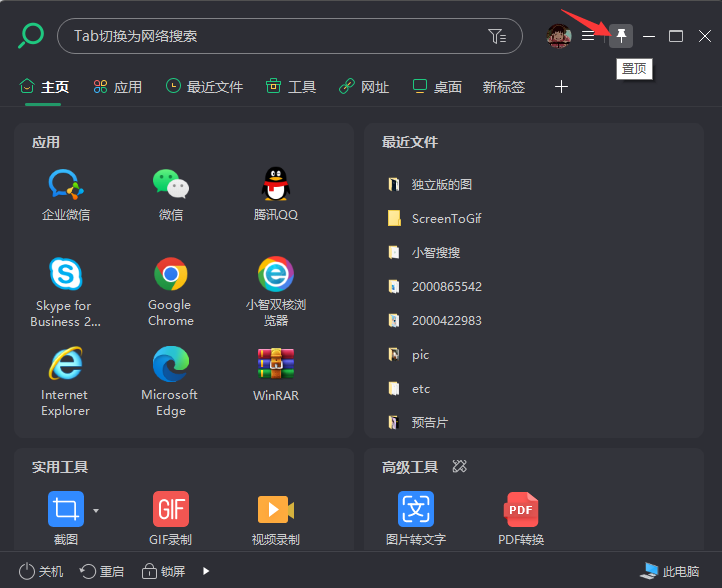Image resolution: width=722 pixels, height=588 pixels.
Task: Open the search filter icon
Action: pyautogui.click(x=497, y=36)
